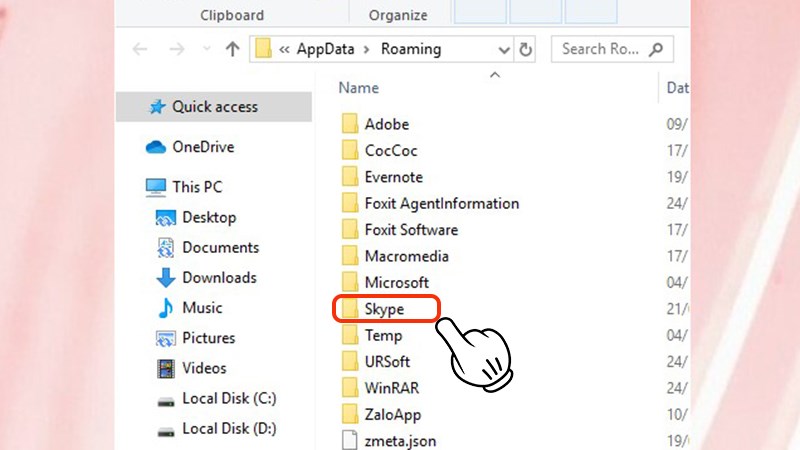Select Quick access in sidebar
800x450 pixels.
pyautogui.click(x=214, y=107)
